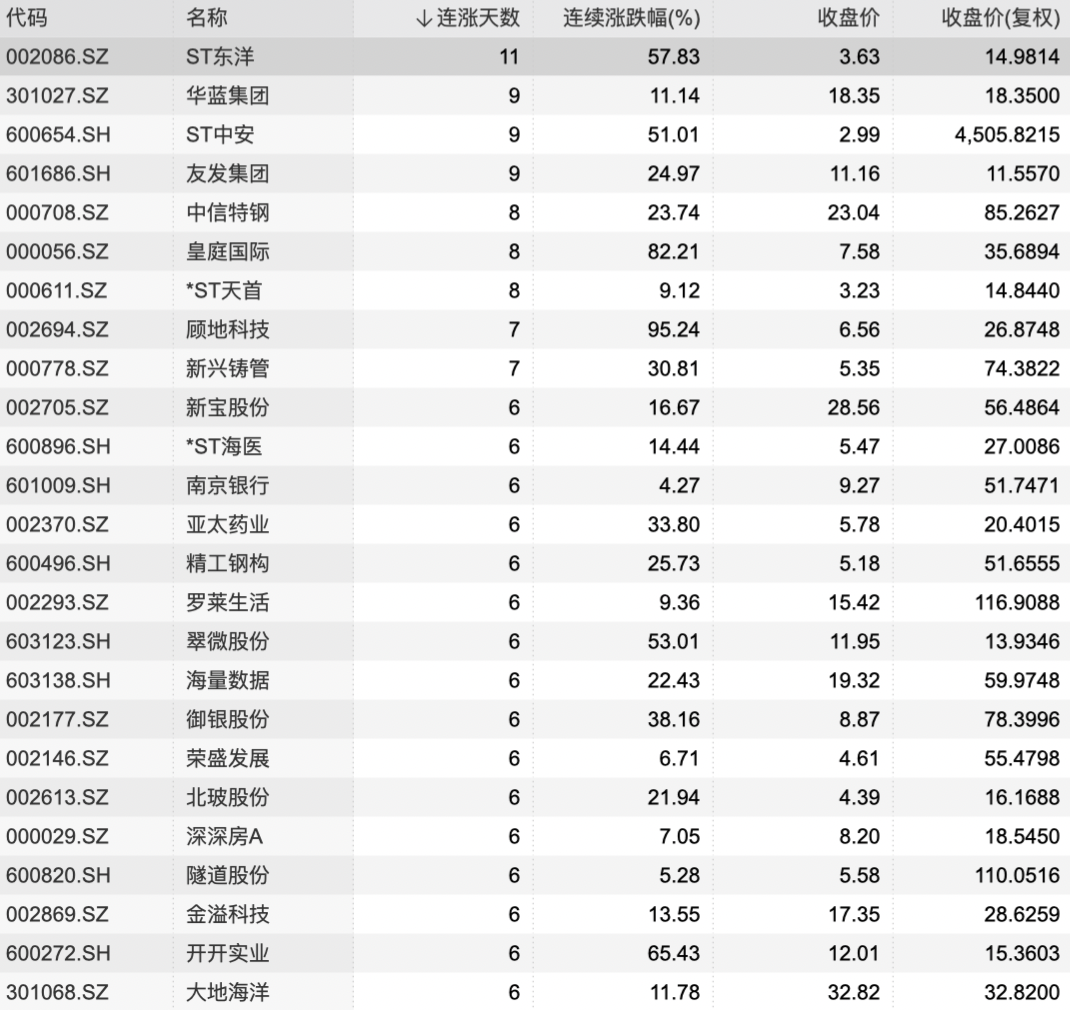Select the 精工钢构 name cell
Screen dimensions: 1070x1010
[227, 563]
